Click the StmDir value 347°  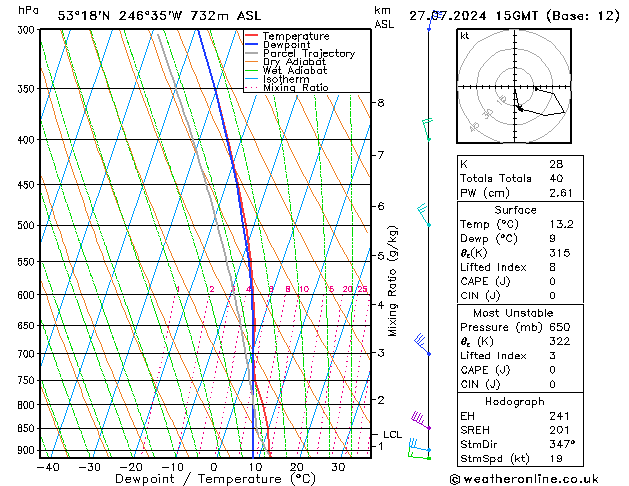(562, 444)
